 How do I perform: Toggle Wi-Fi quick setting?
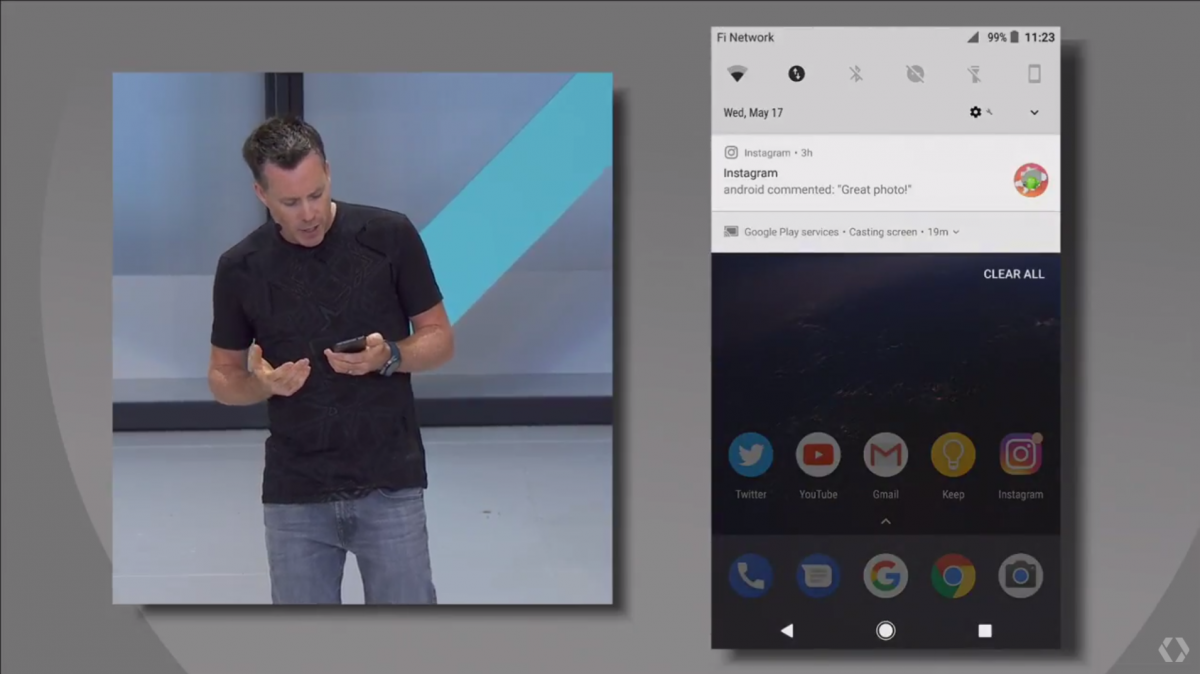point(737,74)
